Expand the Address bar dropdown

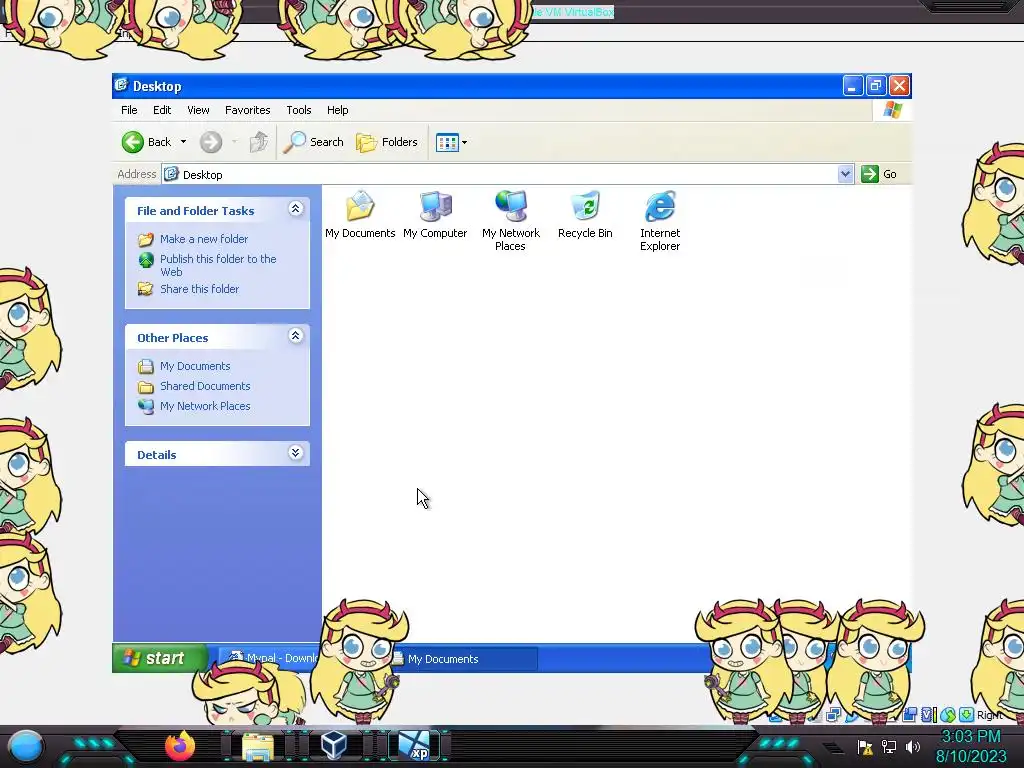[846, 174]
